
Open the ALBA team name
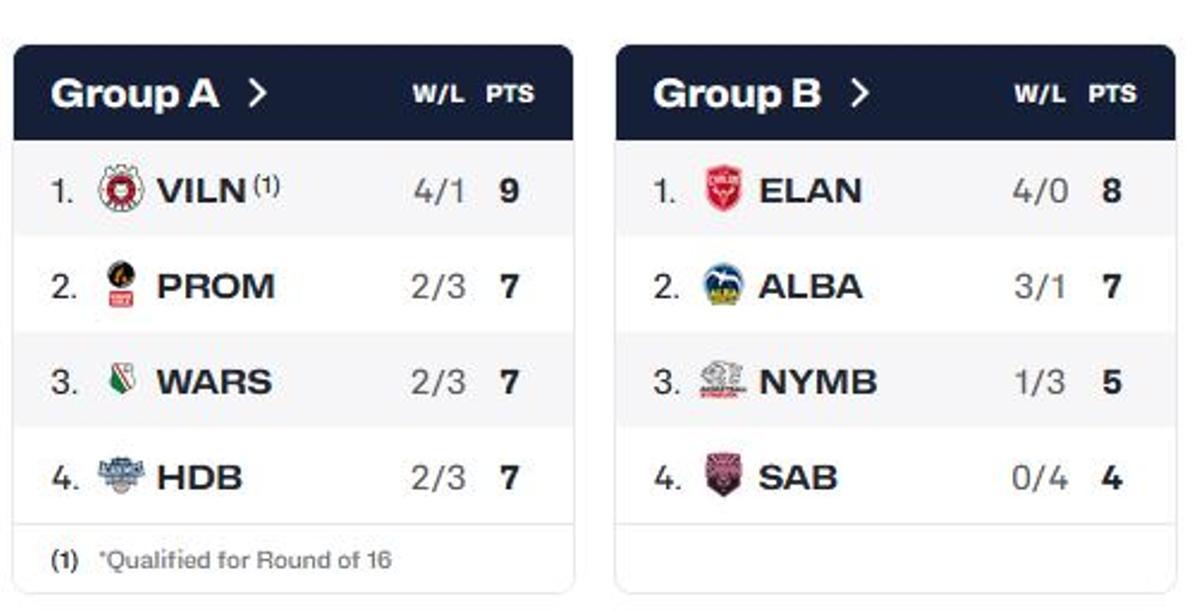810,286
